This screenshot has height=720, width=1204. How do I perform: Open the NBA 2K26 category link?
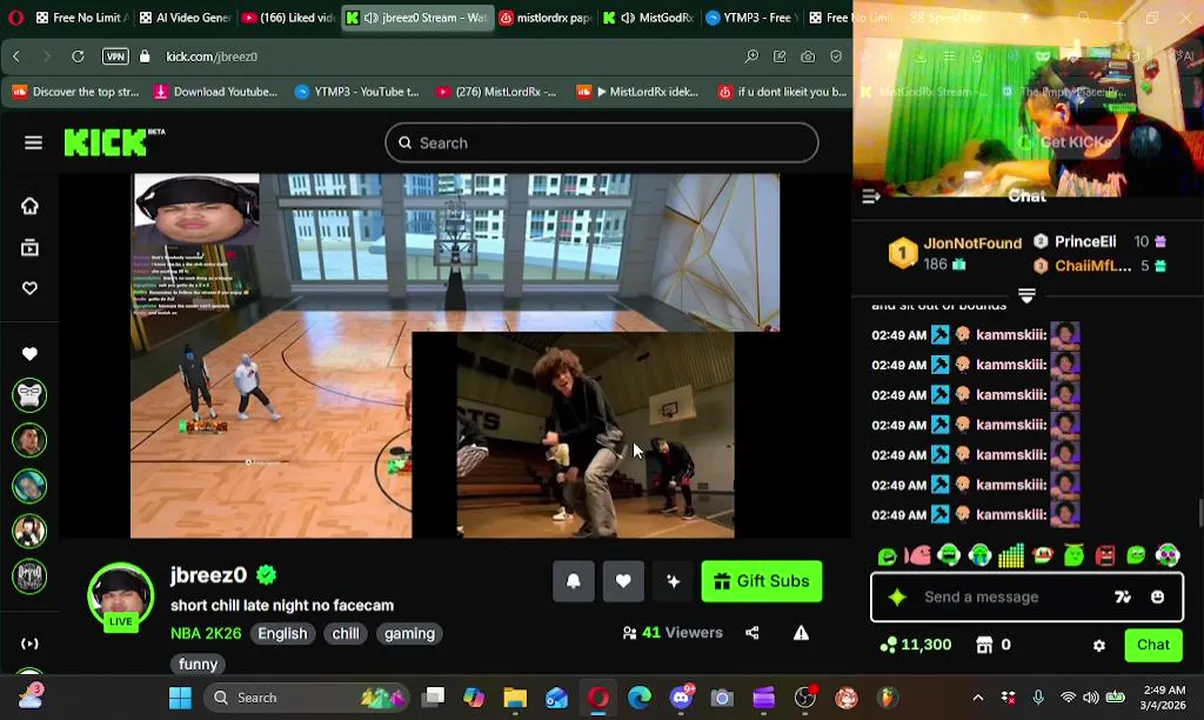[x=206, y=633]
